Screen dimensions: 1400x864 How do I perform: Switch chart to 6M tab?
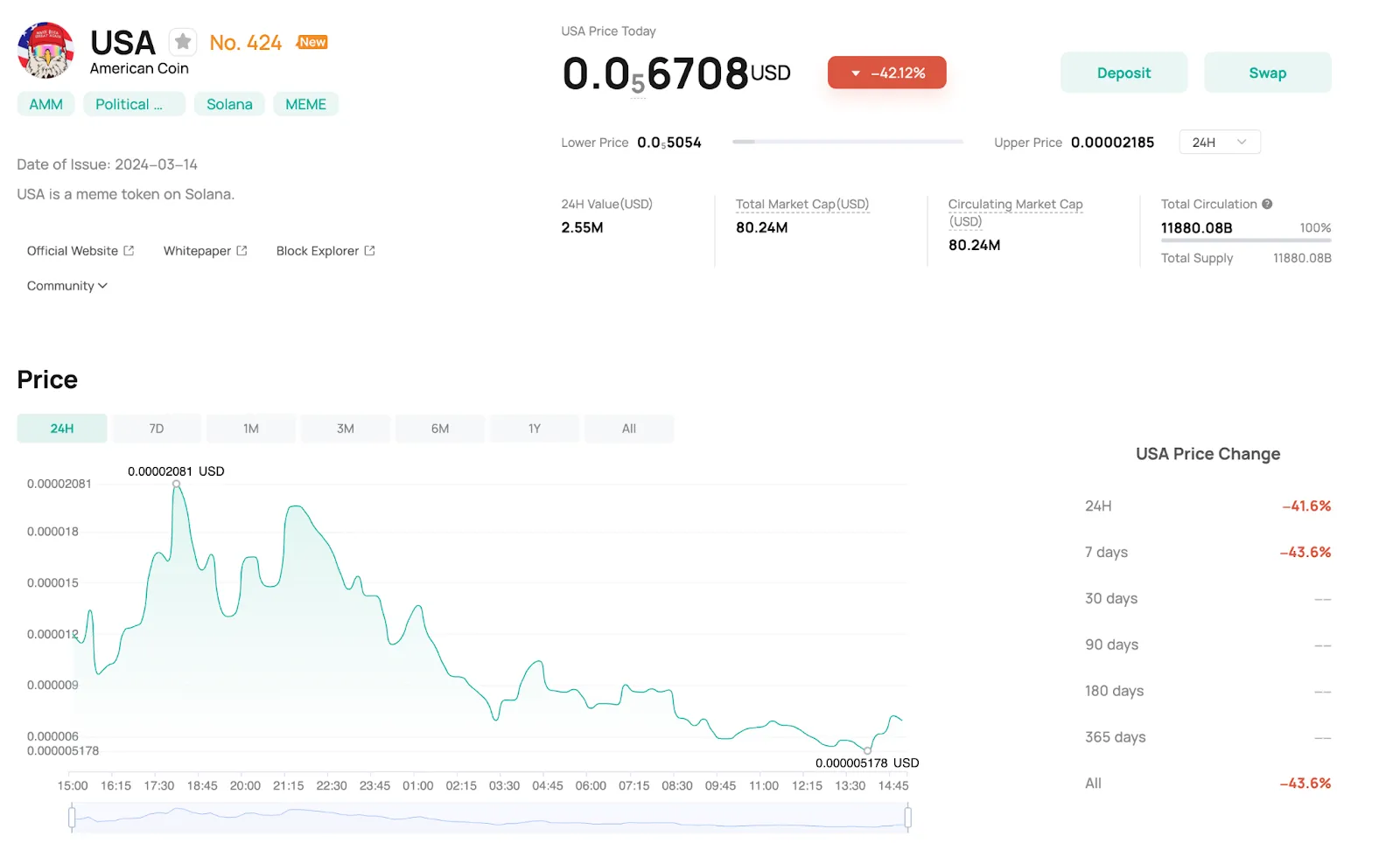click(440, 429)
